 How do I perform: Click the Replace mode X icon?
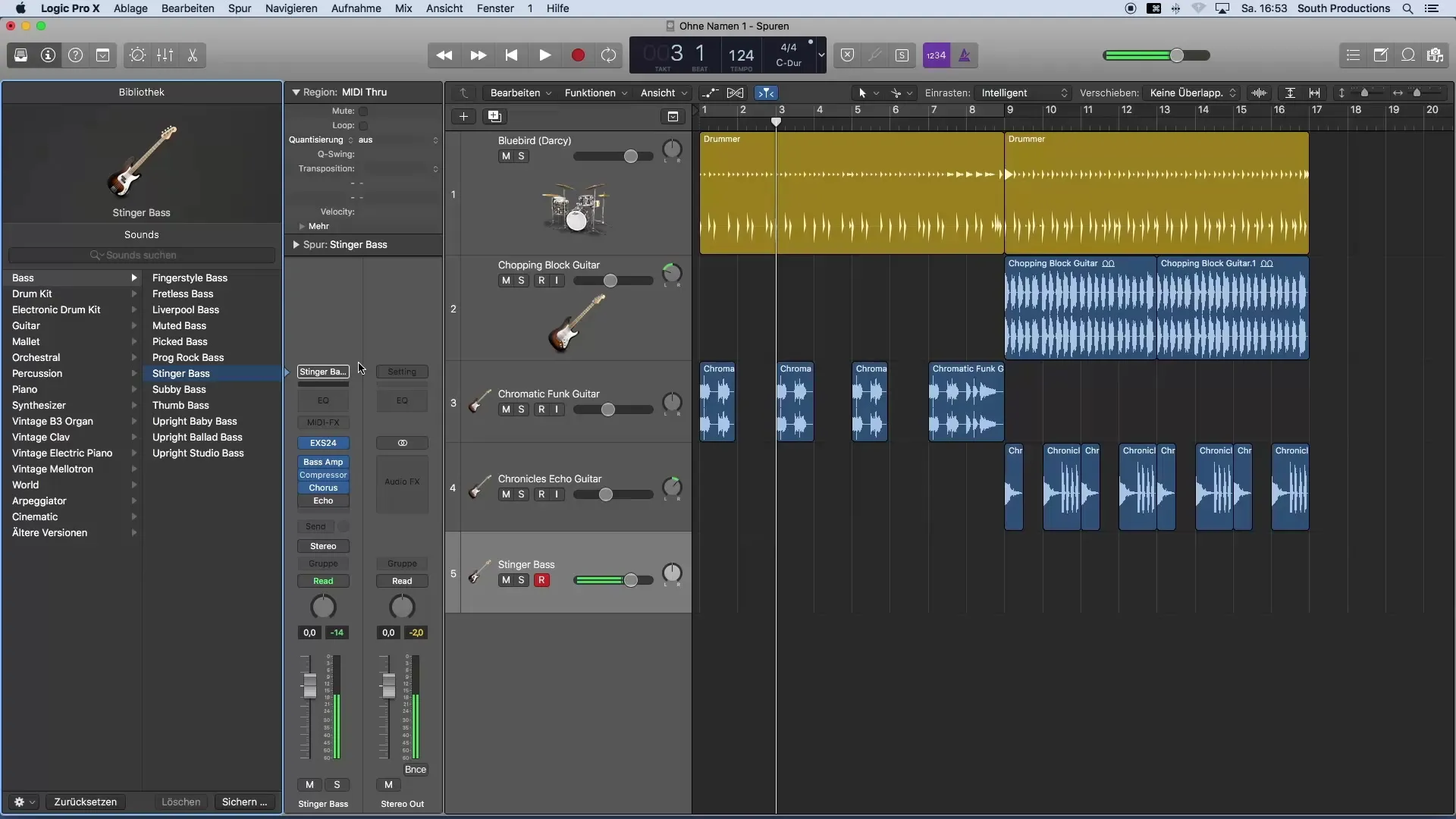coord(847,55)
